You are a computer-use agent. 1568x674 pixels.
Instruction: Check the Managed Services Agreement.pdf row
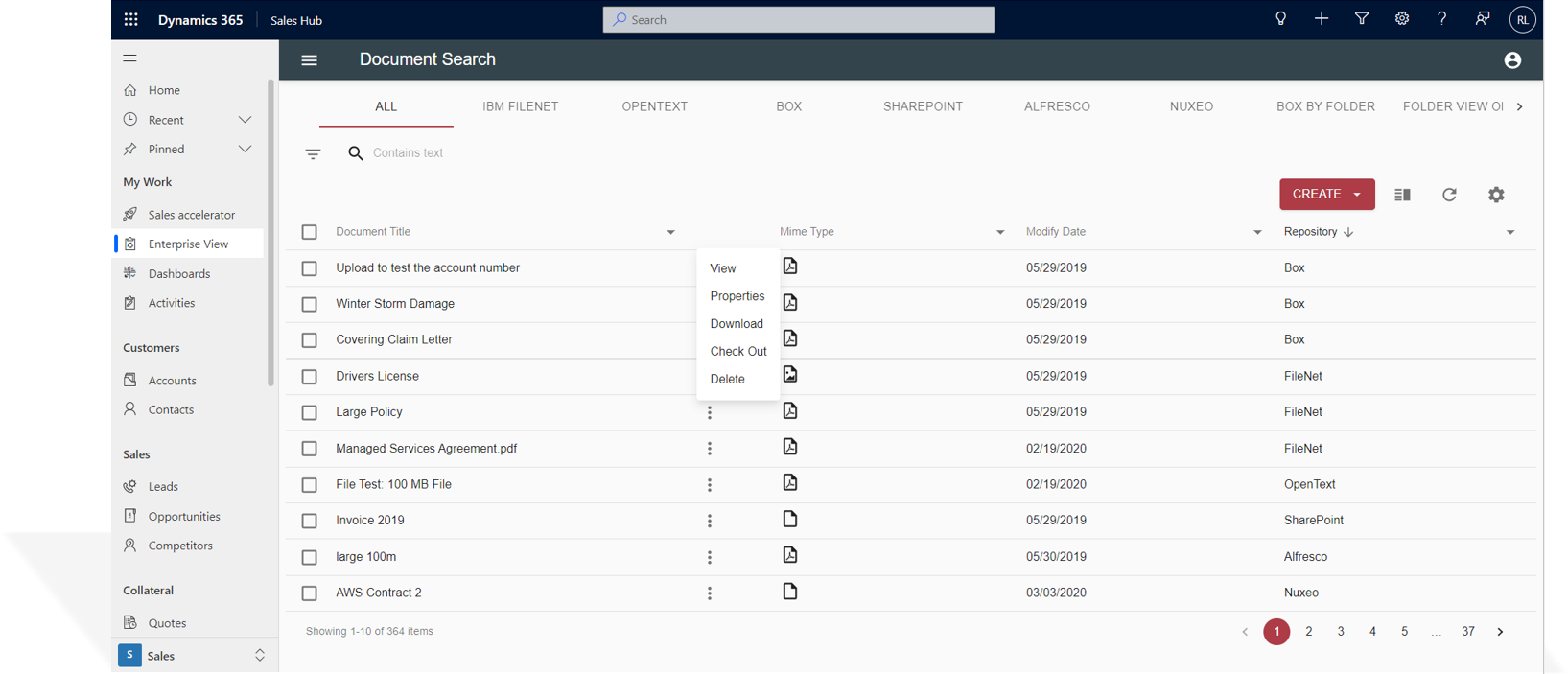coord(309,449)
